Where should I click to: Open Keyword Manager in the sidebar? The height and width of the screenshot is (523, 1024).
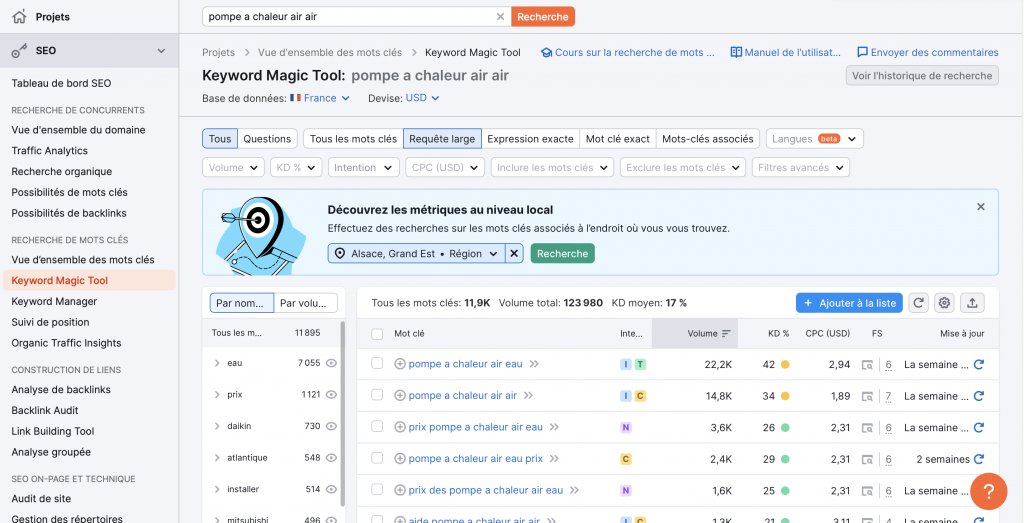[54, 301]
